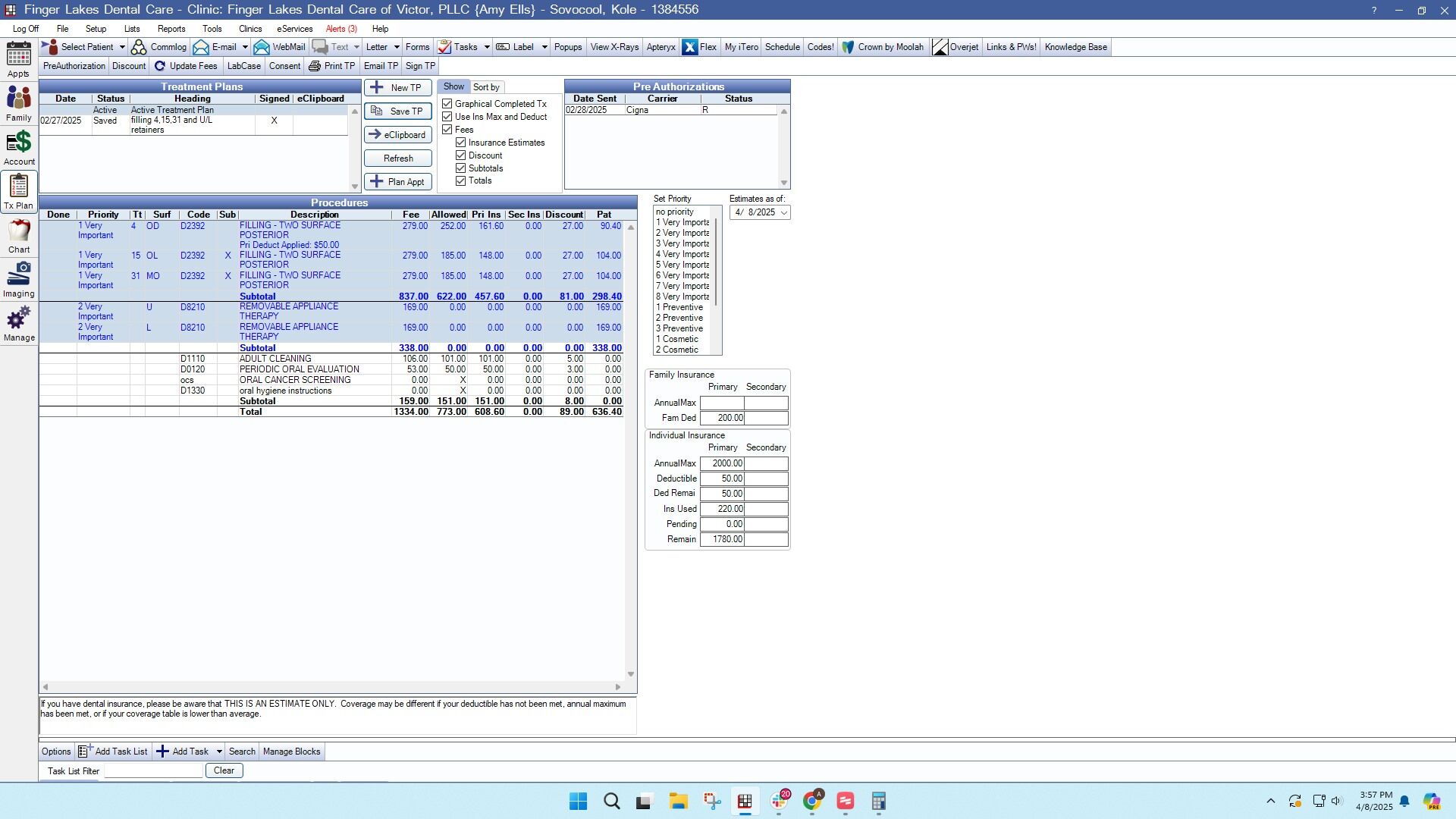Click the Task List Filter input field
1456x819 pixels.
153,770
